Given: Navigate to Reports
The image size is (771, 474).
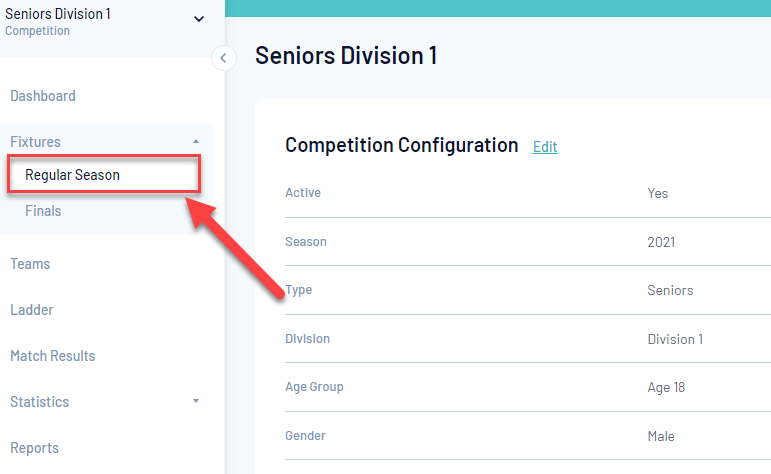Looking at the screenshot, I should (x=35, y=448).
